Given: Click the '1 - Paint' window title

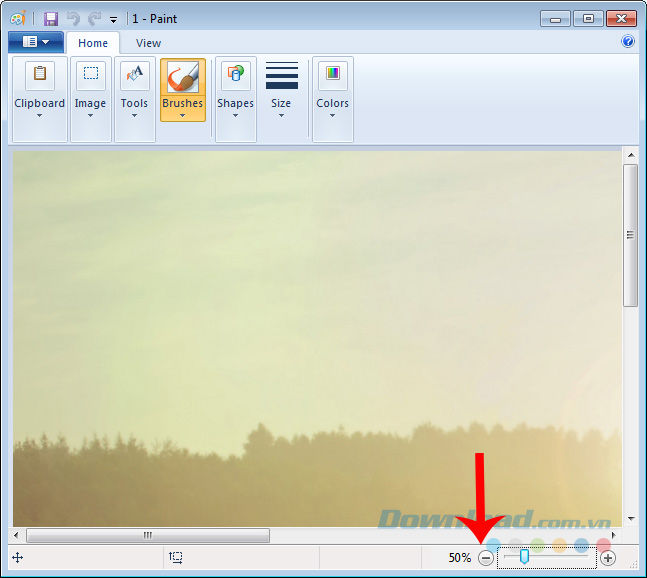Looking at the screenshot, I should click(x=154, y=19).
